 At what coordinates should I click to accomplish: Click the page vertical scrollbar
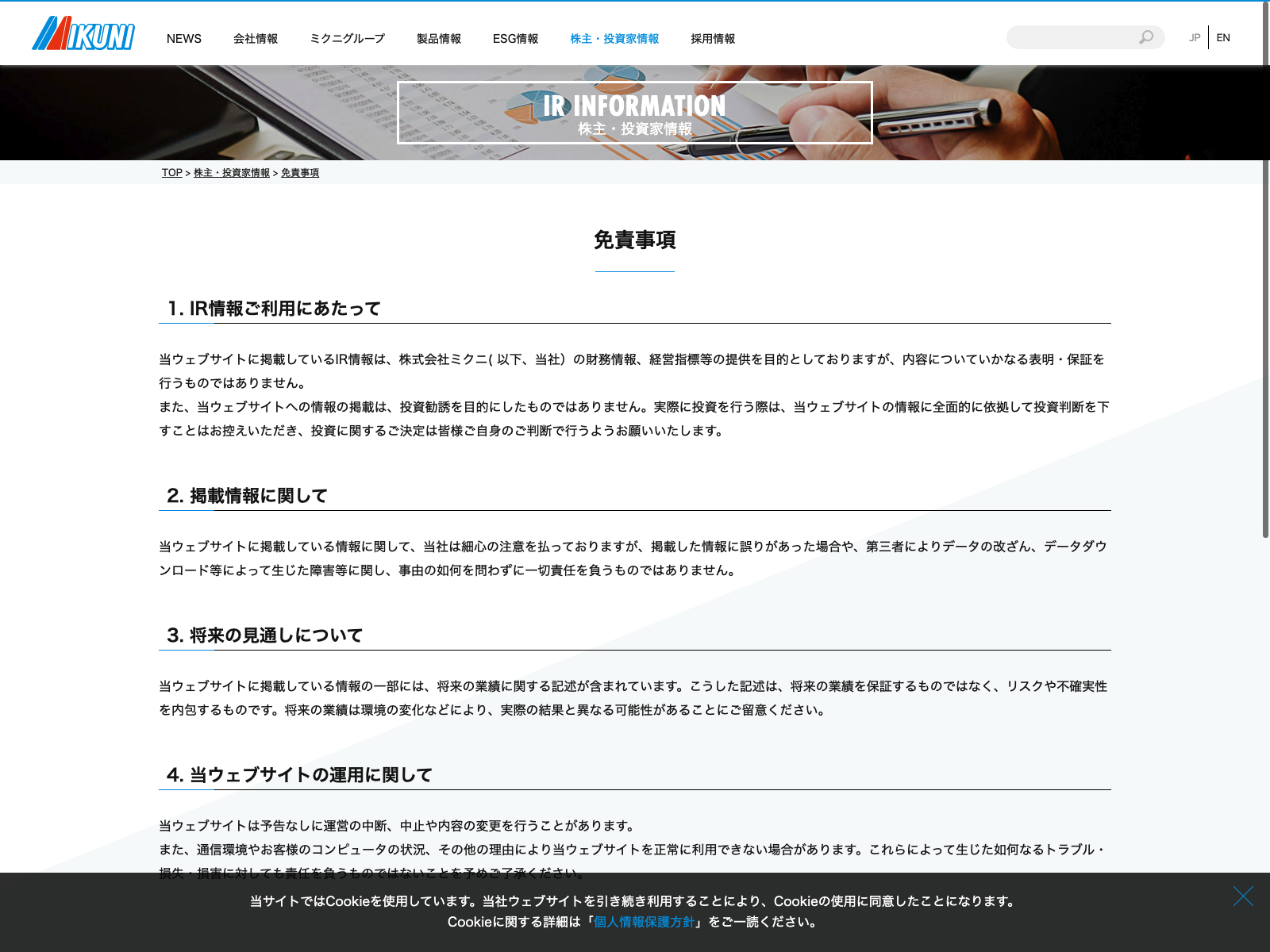tap(1265, 317)
